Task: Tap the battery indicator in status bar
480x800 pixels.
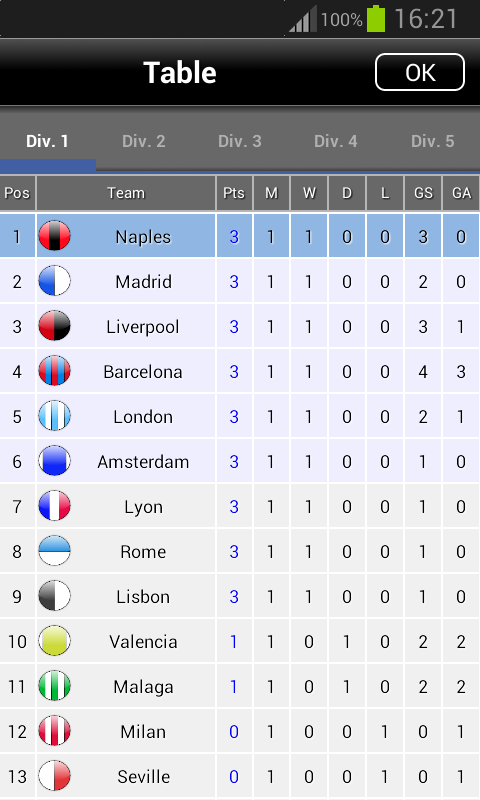Action: click(376, 19)
